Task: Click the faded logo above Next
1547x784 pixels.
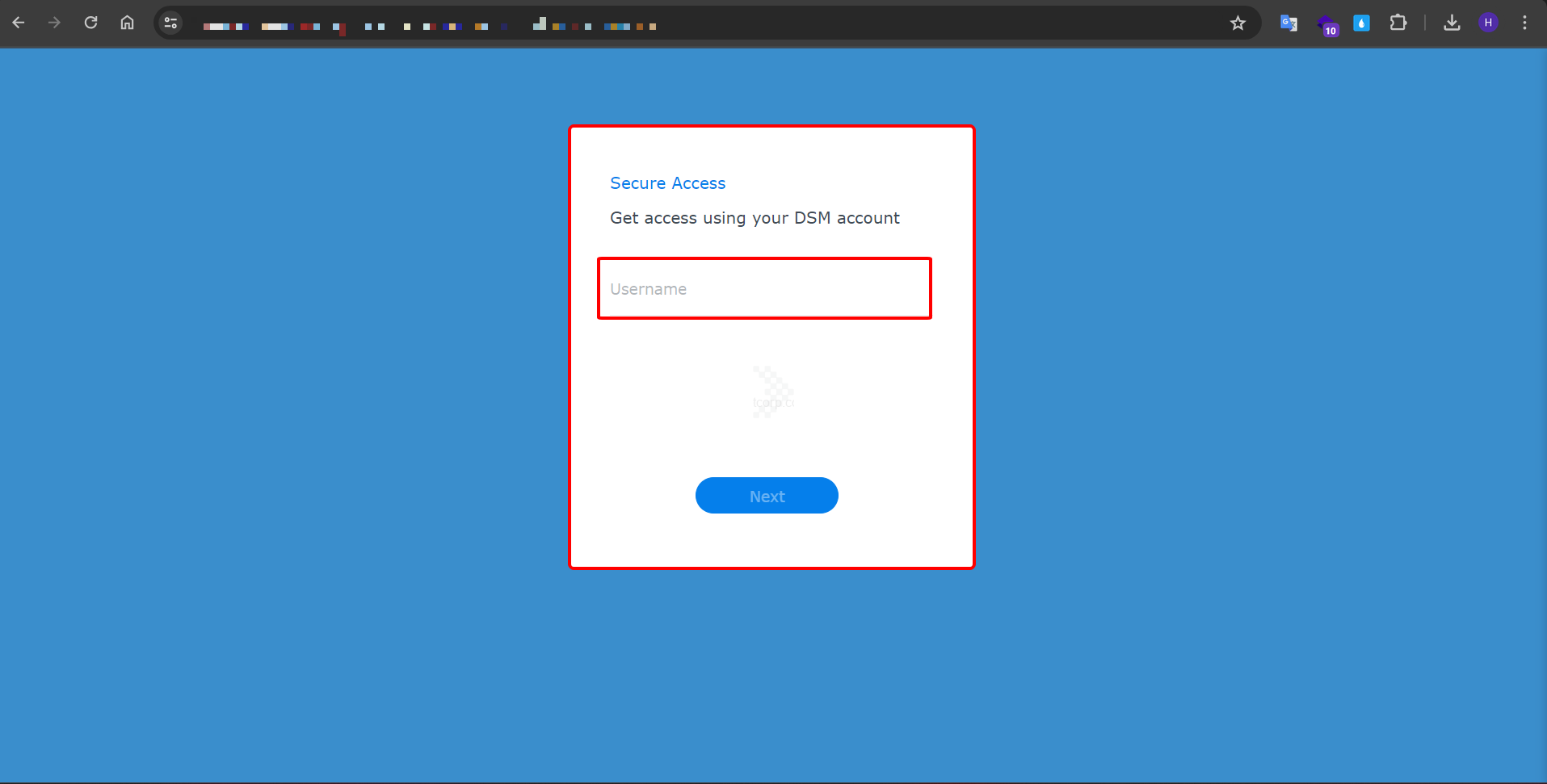Action: 772,392
